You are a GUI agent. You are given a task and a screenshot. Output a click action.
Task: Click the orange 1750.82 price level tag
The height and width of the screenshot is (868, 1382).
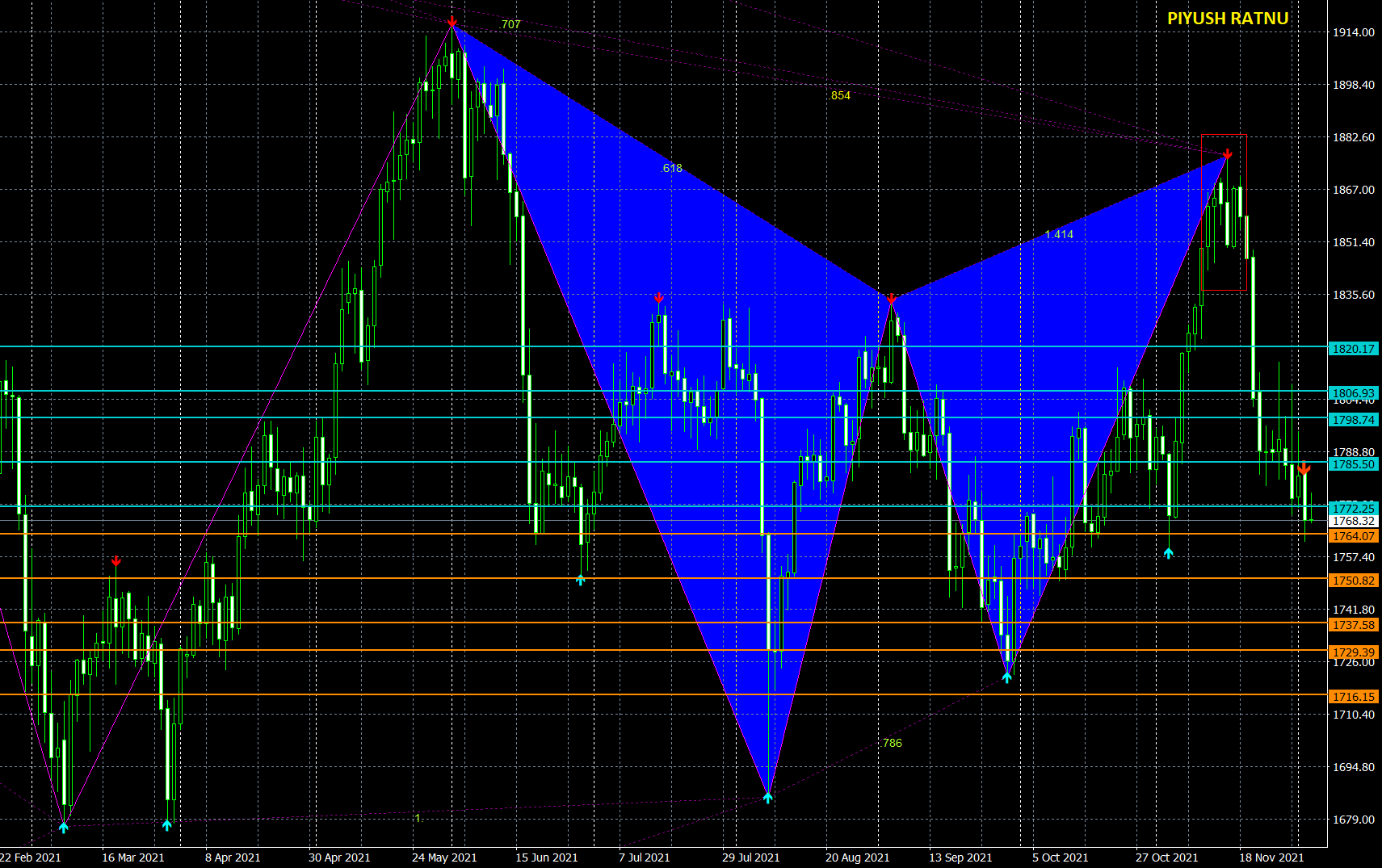tap(1353, 581)
